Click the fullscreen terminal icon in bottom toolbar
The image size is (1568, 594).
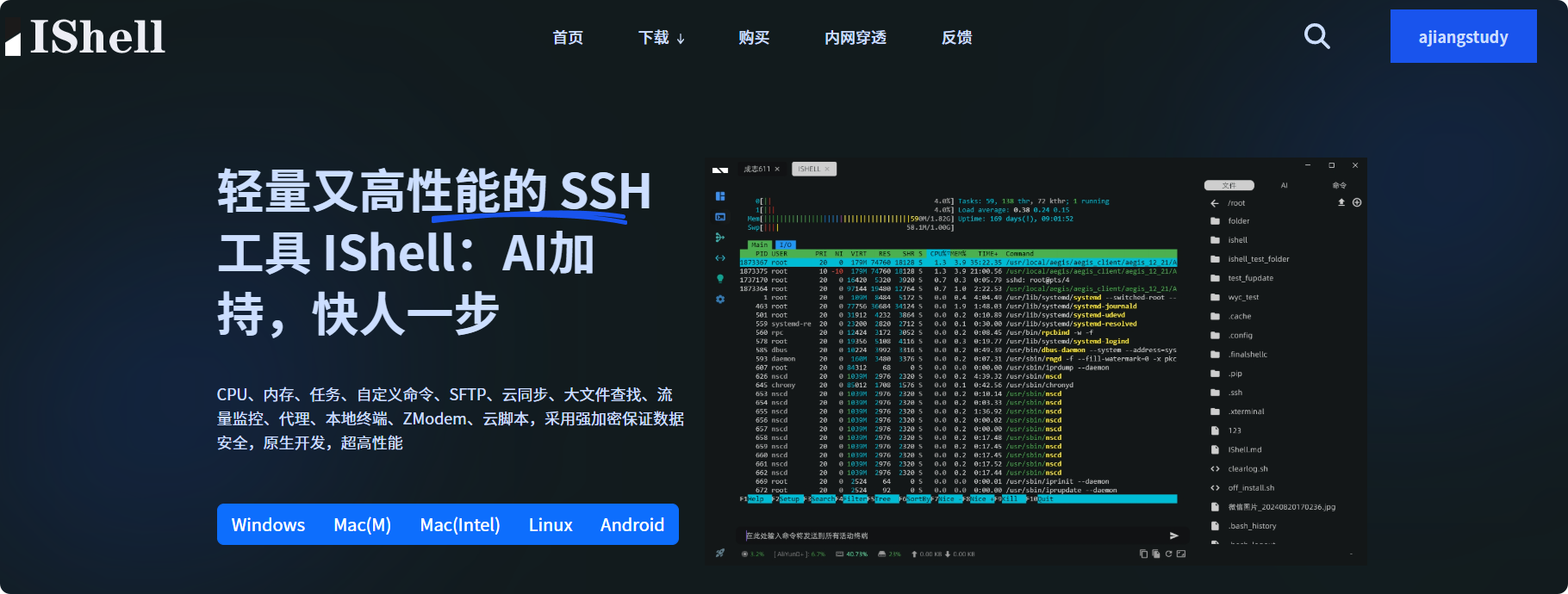point(1181,554)
